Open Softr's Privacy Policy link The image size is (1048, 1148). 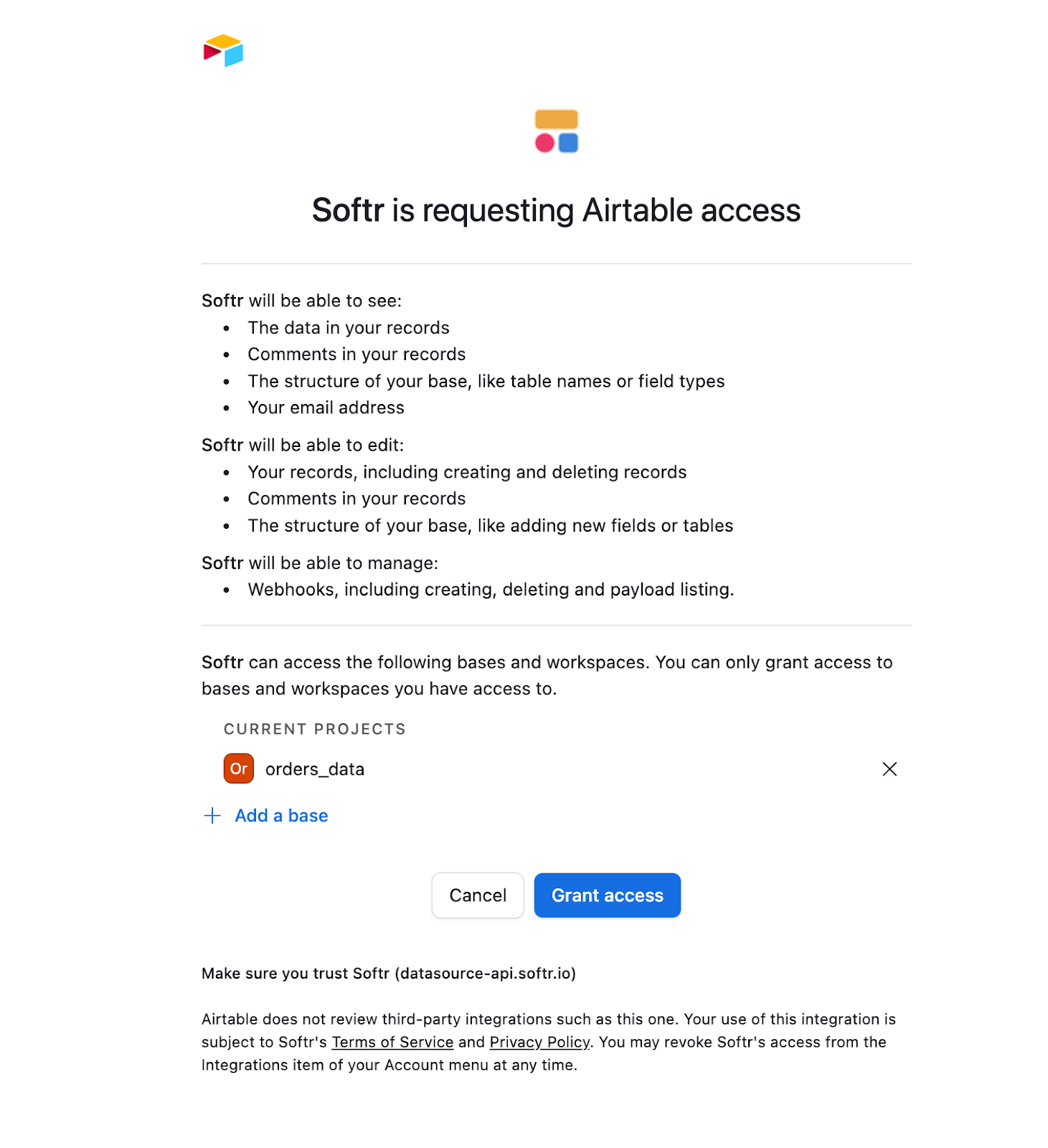[x=539, y=1042]
